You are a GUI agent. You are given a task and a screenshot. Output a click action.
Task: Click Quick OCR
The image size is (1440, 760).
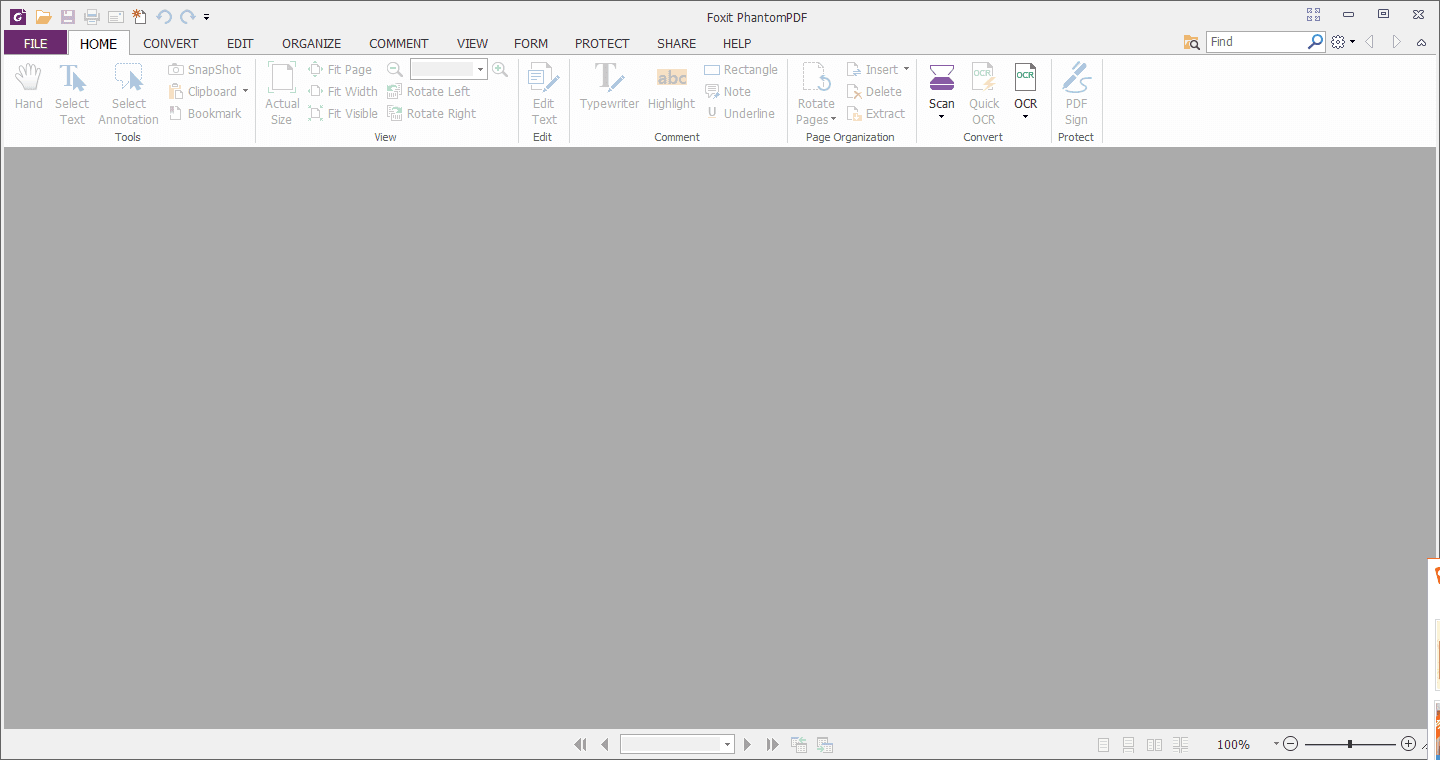click(x=984, y=94)
